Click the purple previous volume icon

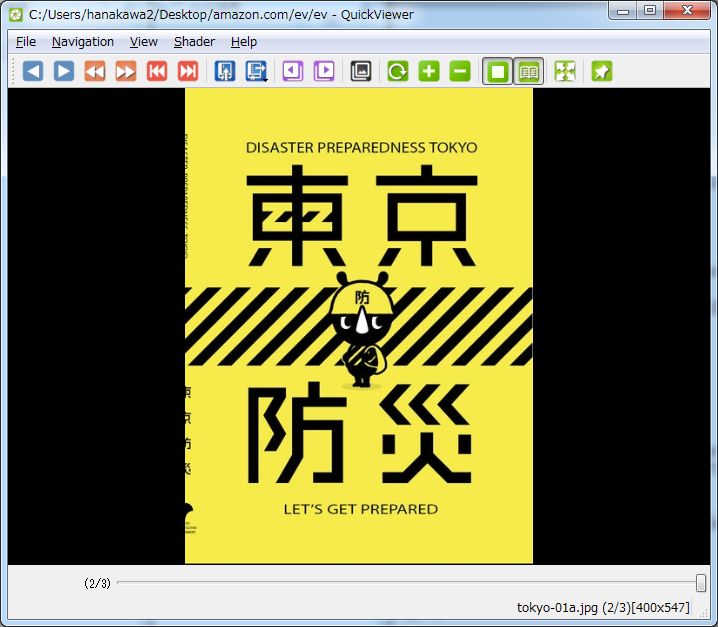point(293,71)
